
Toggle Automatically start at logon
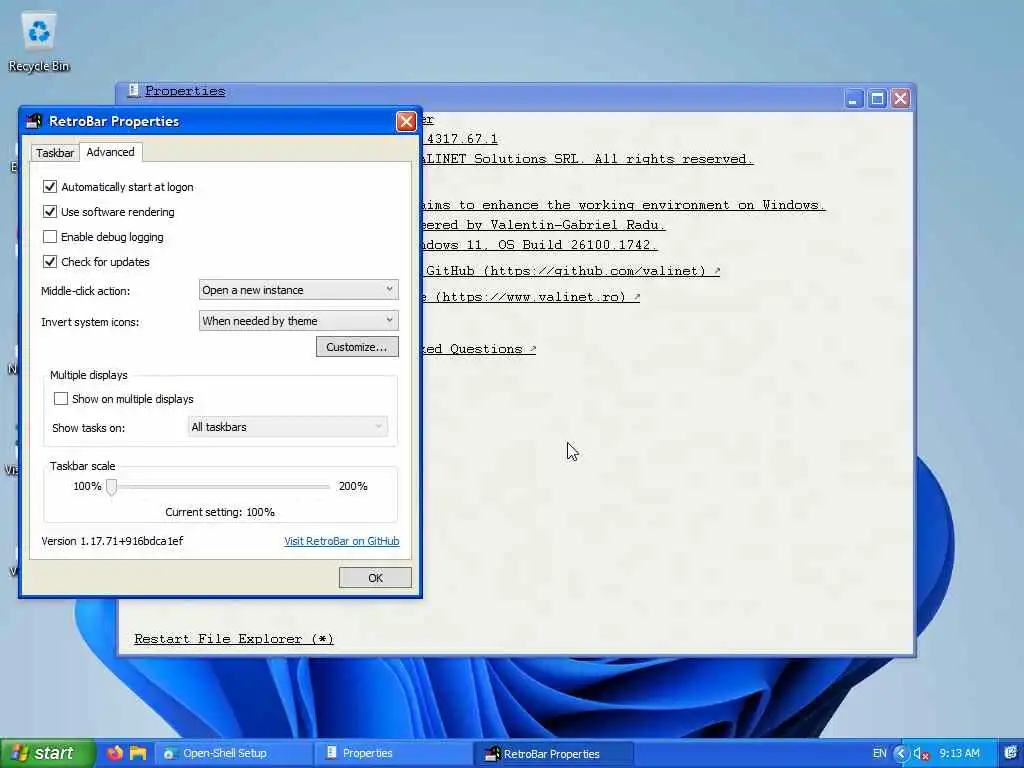[50, 187]
